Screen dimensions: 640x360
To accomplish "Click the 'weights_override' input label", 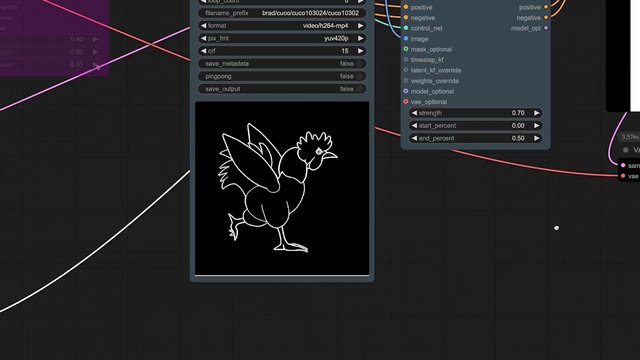I will 435,81.
